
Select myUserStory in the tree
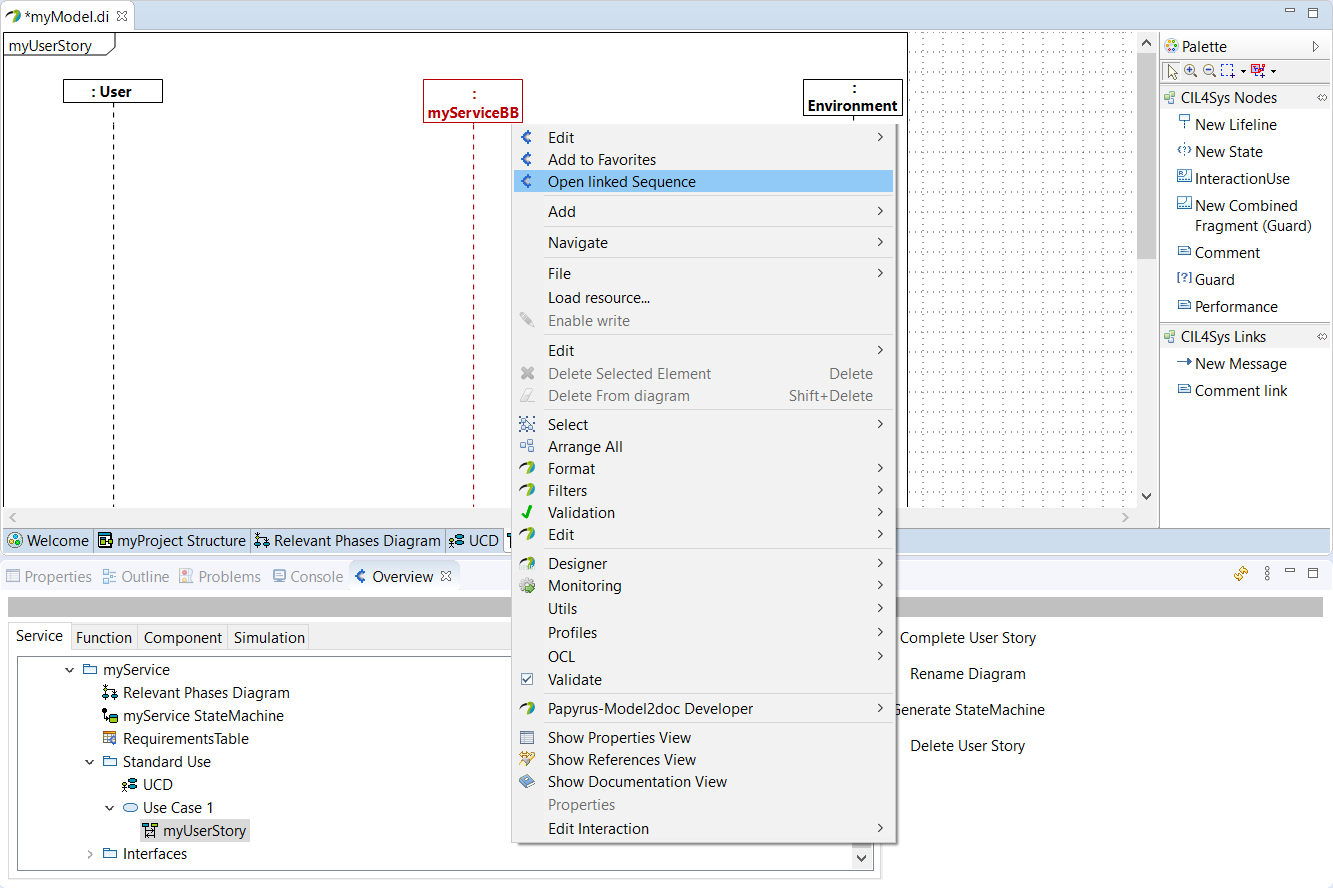coord(195,831)
